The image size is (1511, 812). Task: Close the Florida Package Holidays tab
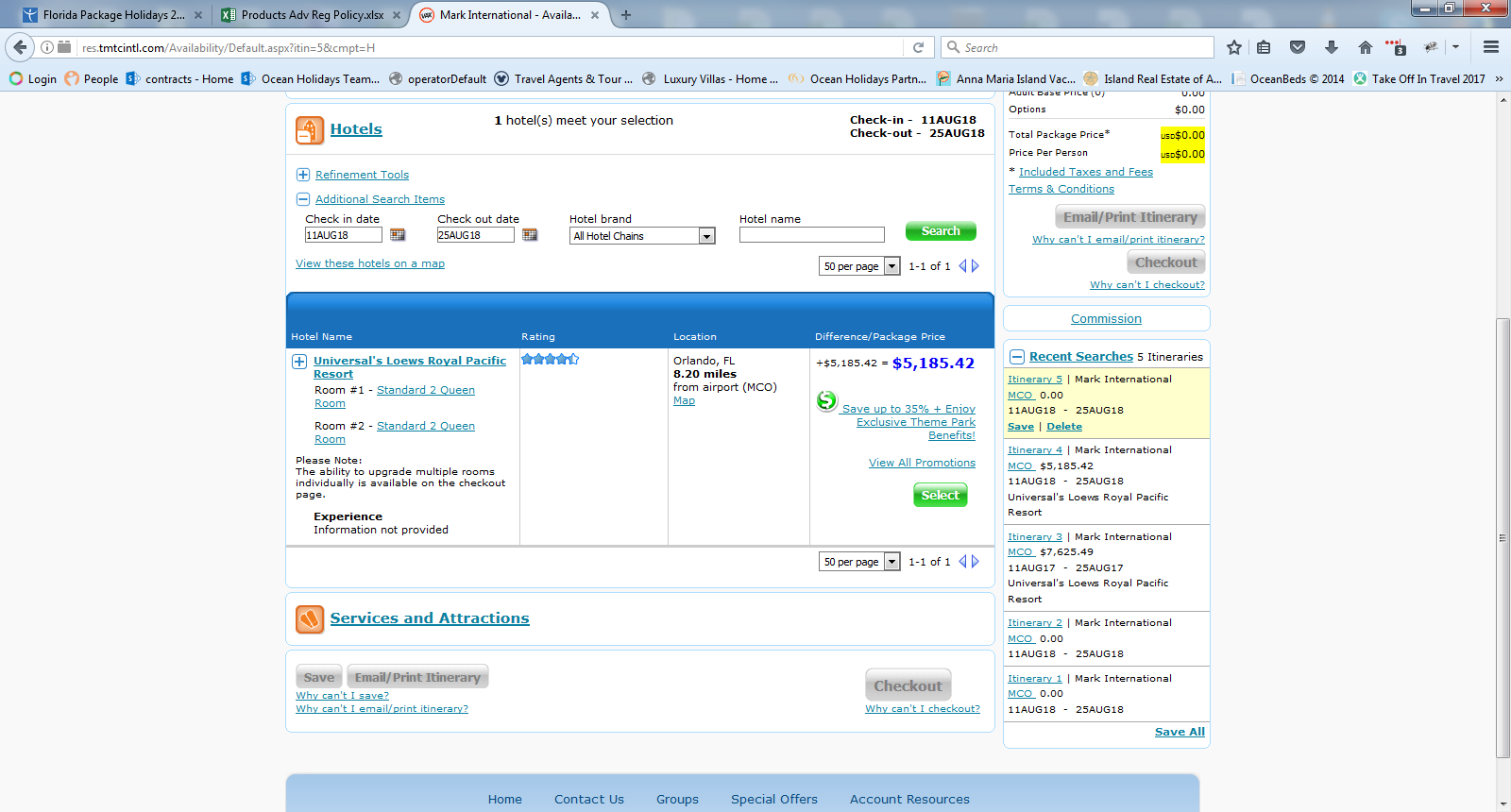[198, 15]
